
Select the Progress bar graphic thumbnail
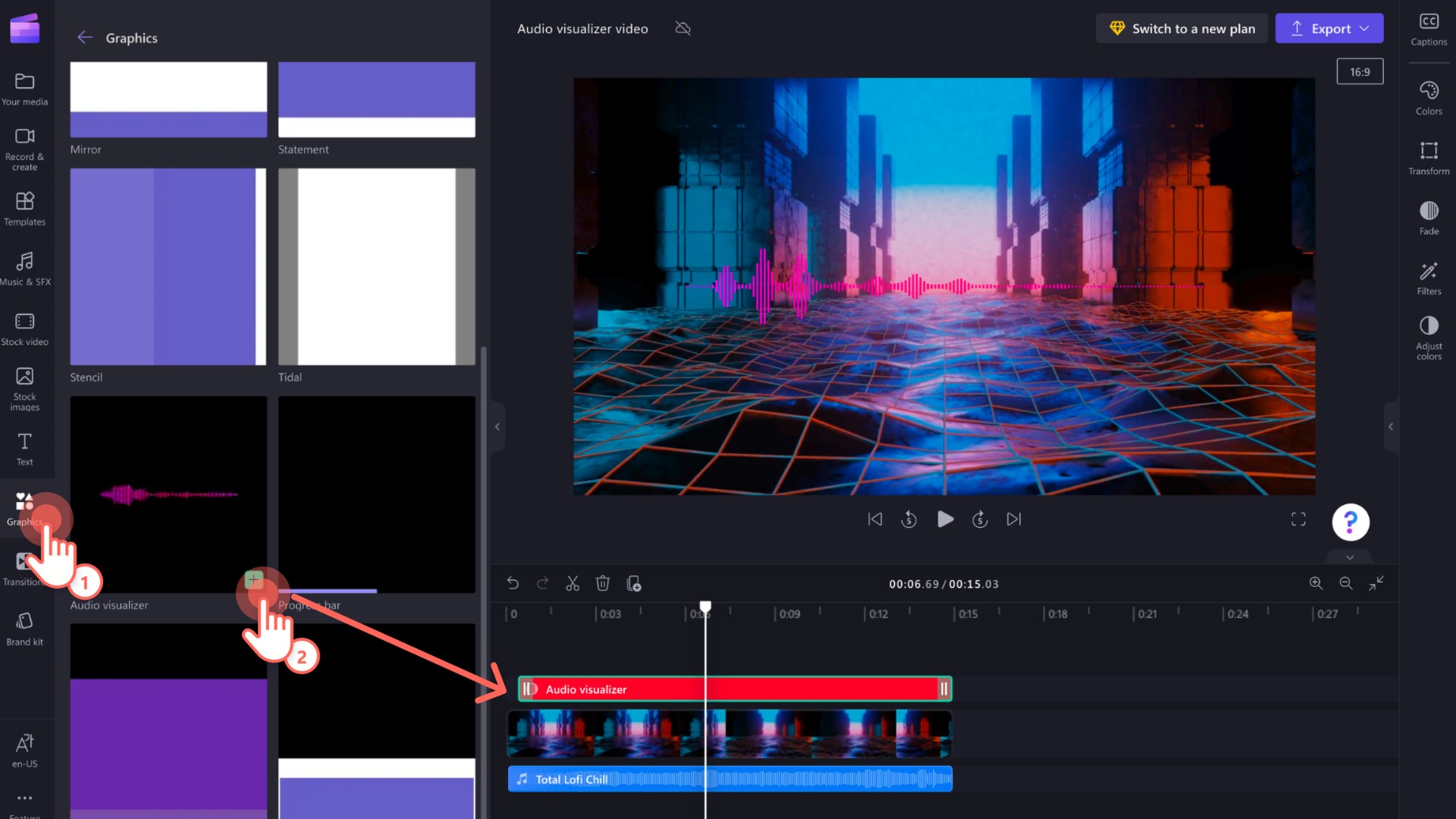pyautogui.click(x=377, y=494)
